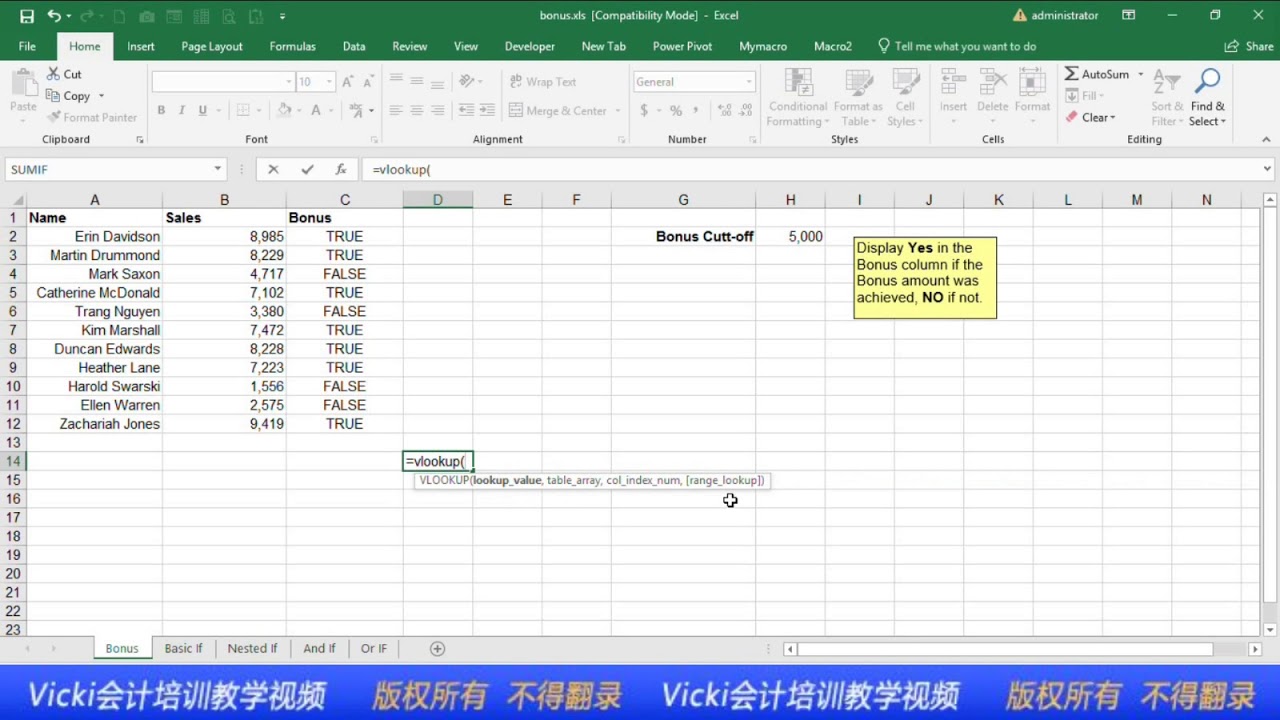This screenshot has height=720, width=1280.
Task: Toggle Middle Align
Action: pyautogui.click(x=417, y=82)
